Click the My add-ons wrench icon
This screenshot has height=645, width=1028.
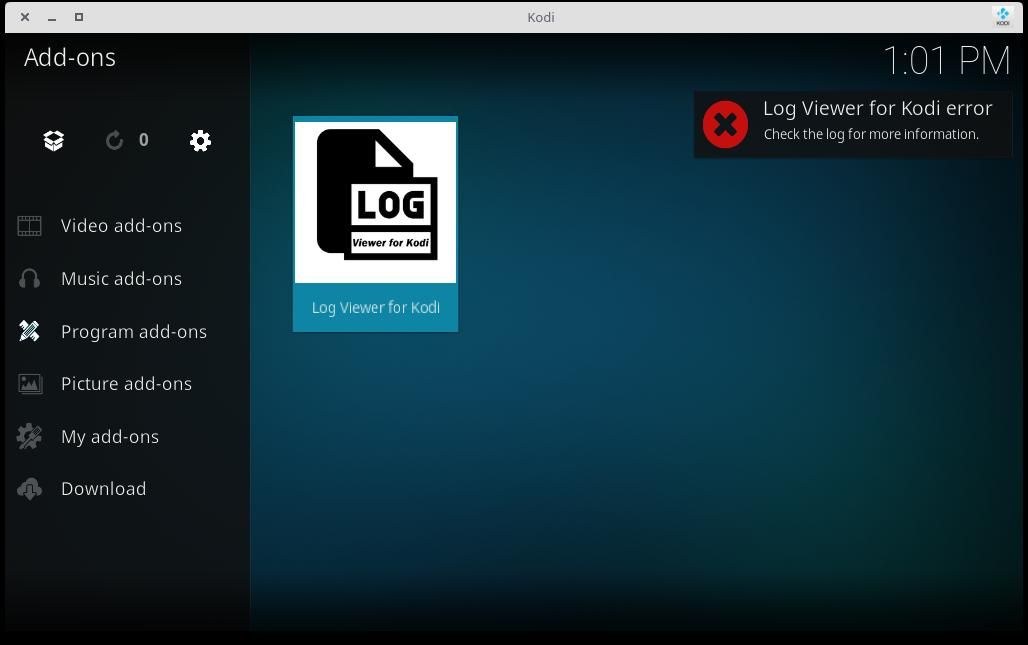[29, 436]
